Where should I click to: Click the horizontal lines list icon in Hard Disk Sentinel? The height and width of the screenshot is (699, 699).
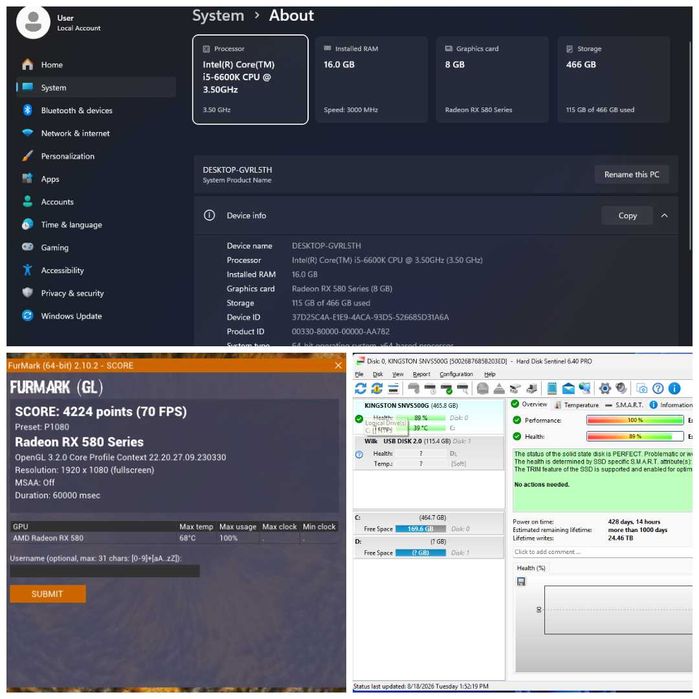[x=393, y=389]
